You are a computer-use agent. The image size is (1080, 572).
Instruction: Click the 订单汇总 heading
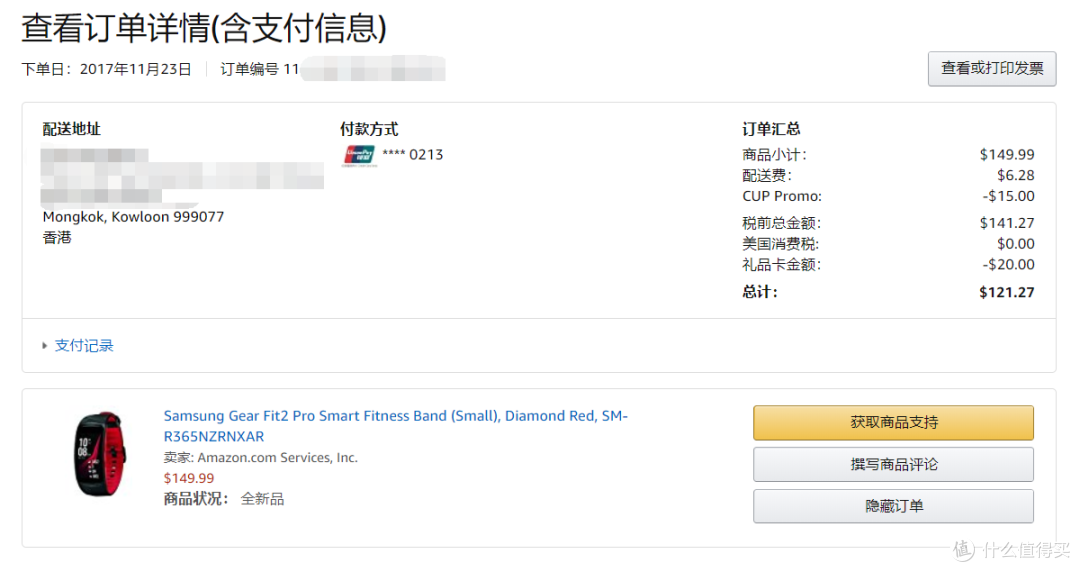771,129
